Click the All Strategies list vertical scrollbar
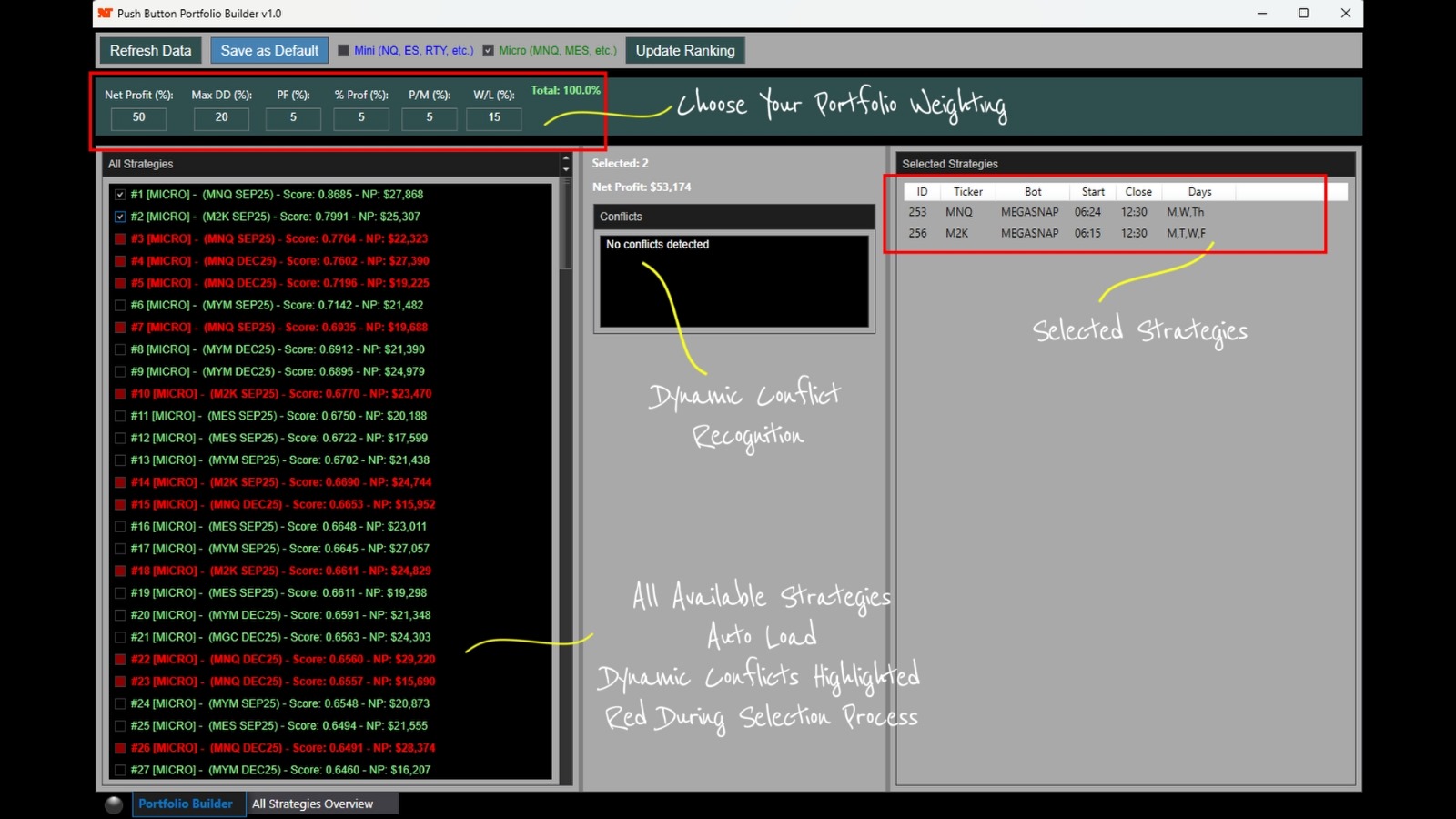The image size is (1456, 819). 566,455
